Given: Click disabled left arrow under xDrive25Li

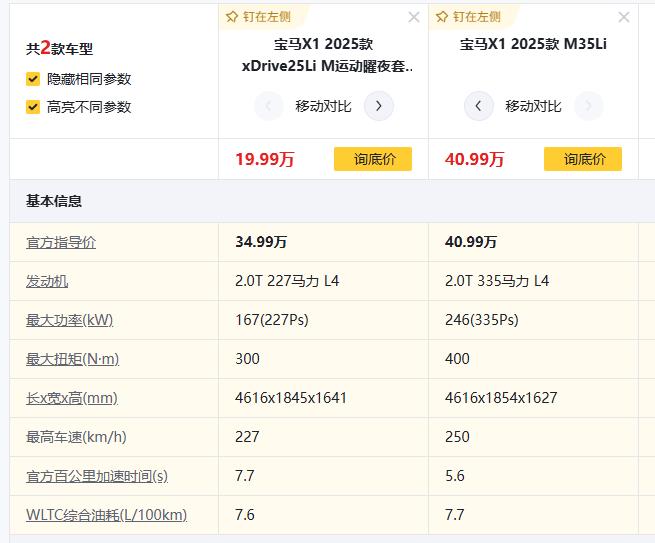Looking at the screenshot, I should [x=269, y=106].
